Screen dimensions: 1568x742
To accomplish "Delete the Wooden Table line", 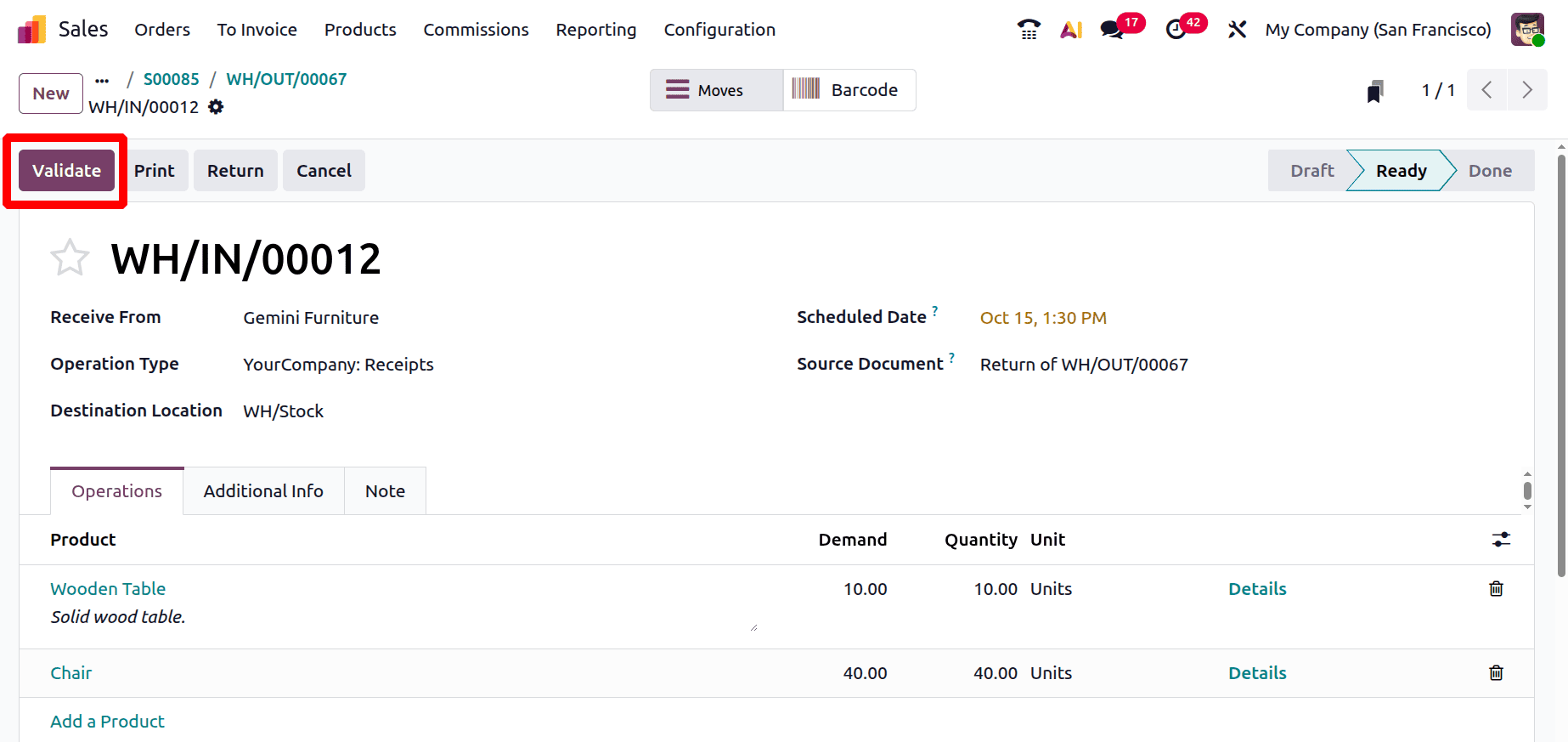I will pos(1496,588).
